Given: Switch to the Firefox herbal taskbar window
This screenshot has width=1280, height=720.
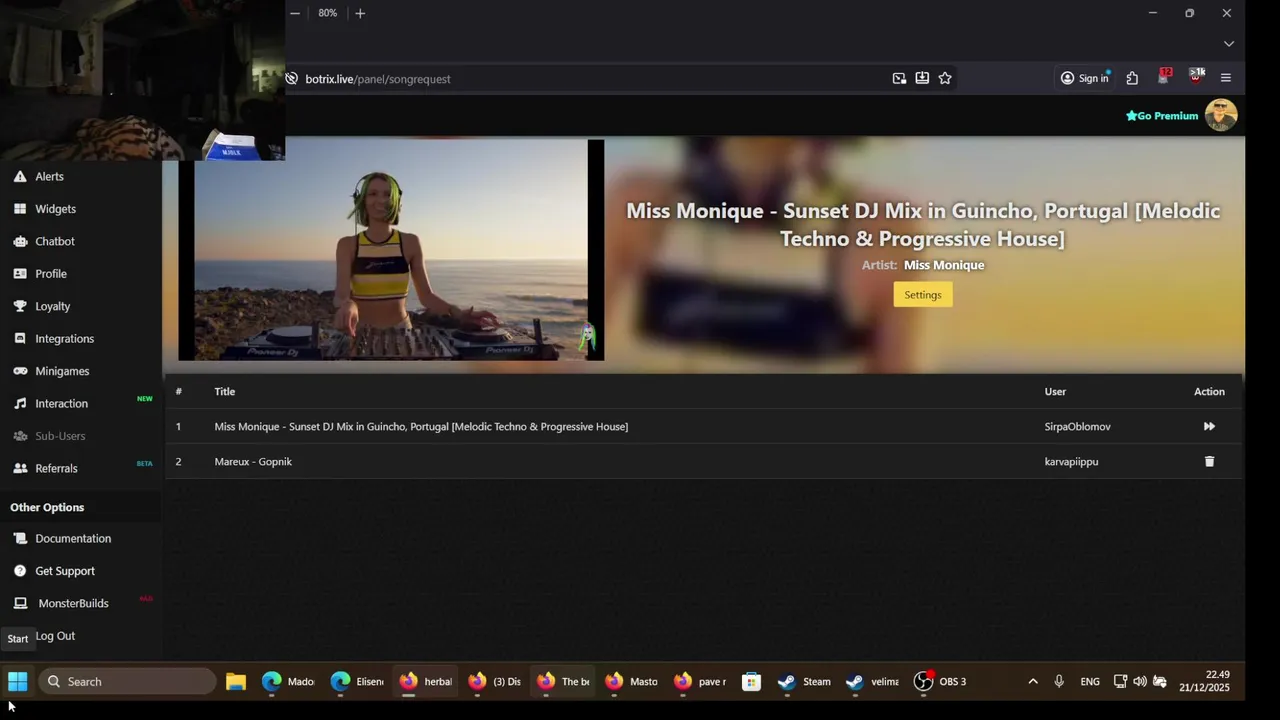Looking at the screenshot, I should pyautogui.click(x=426, y=682).
